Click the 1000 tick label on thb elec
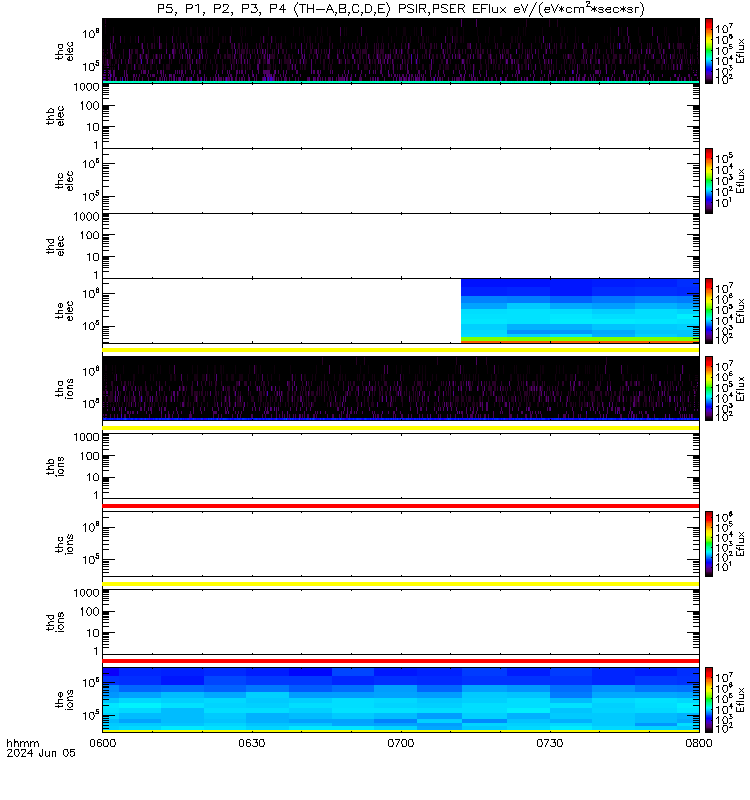 [x=86, y=87]
